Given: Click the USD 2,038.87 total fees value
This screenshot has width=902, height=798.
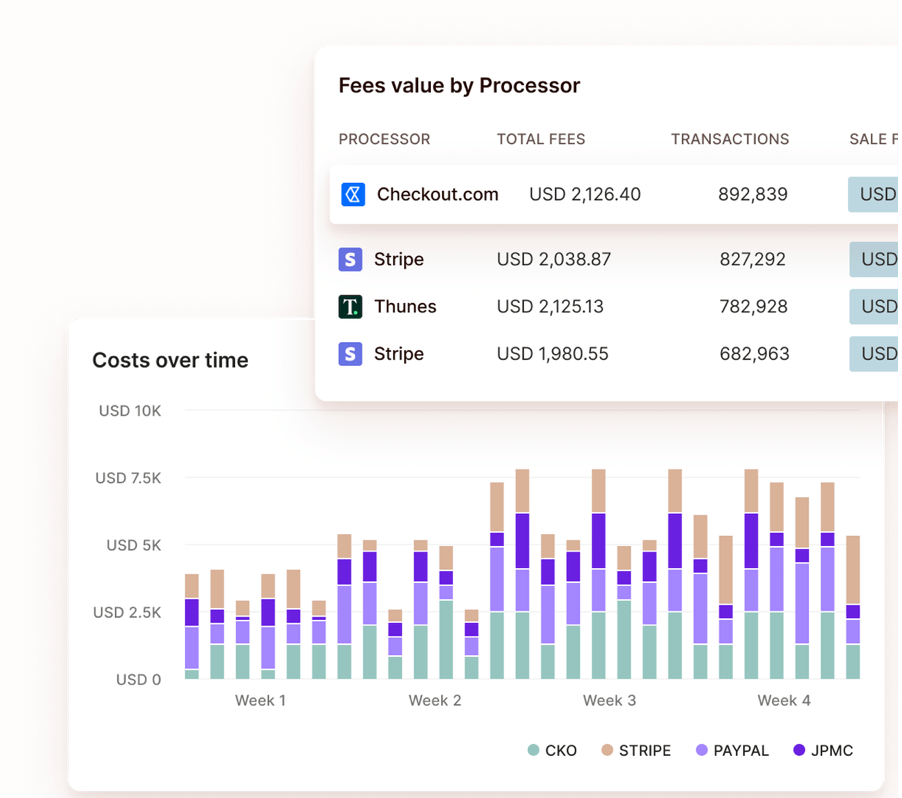Looking at the screenshot, I should click(554, 259).
